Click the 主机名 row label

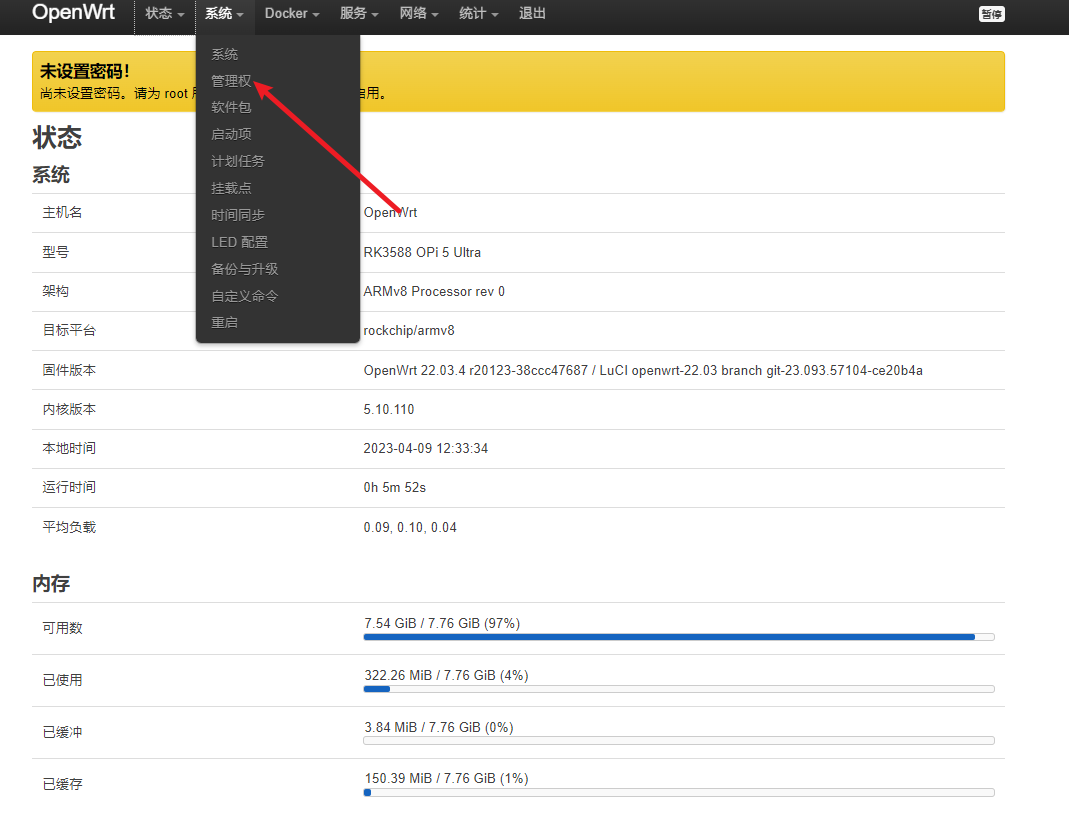coord(62,213)
